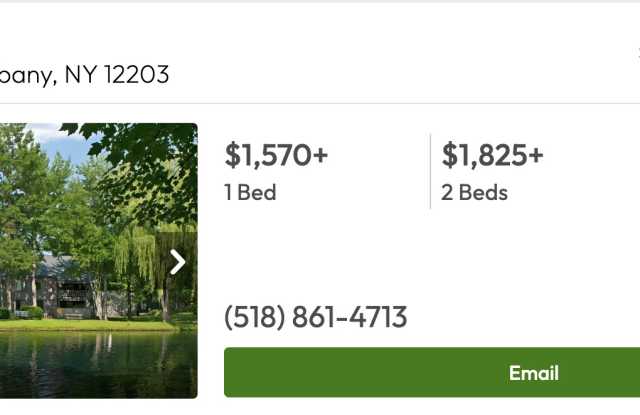
Task: Open the apartment photo with the pond
Action: pos(98,260)
